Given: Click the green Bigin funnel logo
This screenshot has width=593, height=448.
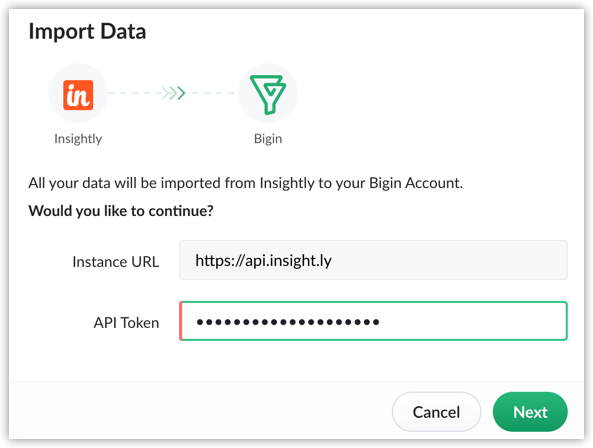Looking at the screenshot, I should 268,94.
